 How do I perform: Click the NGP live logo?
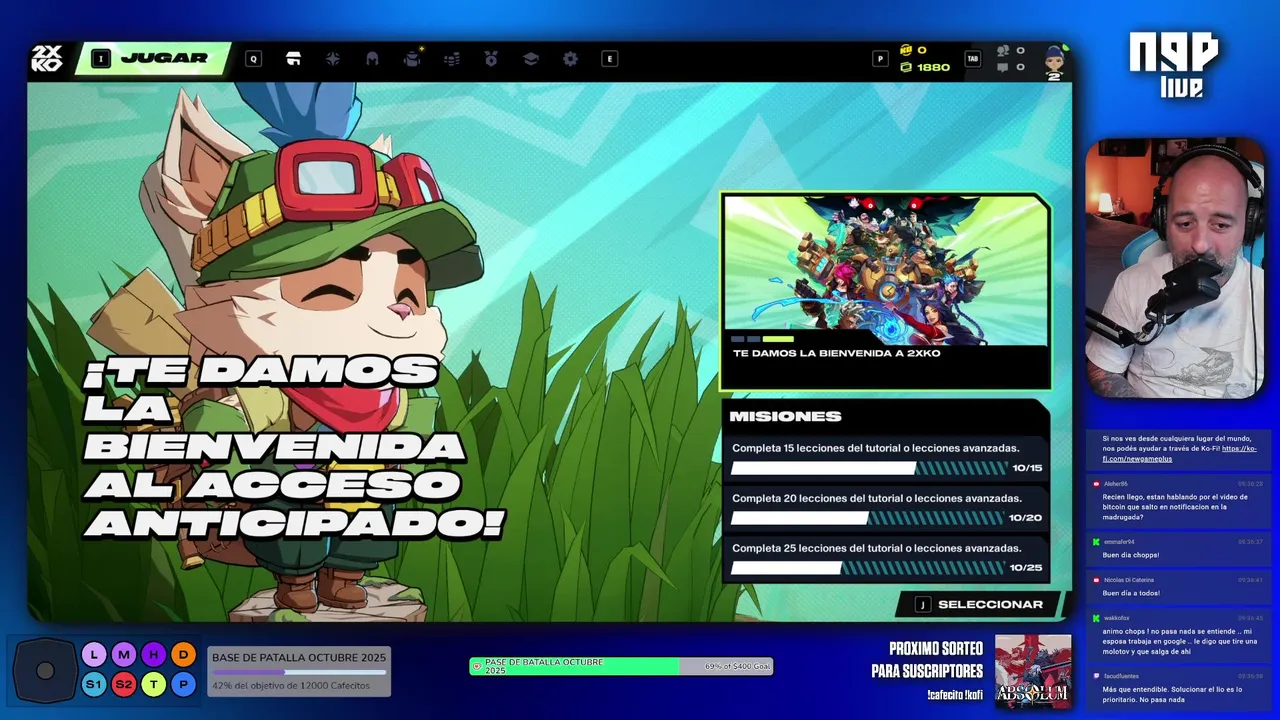coord(1174,65)
